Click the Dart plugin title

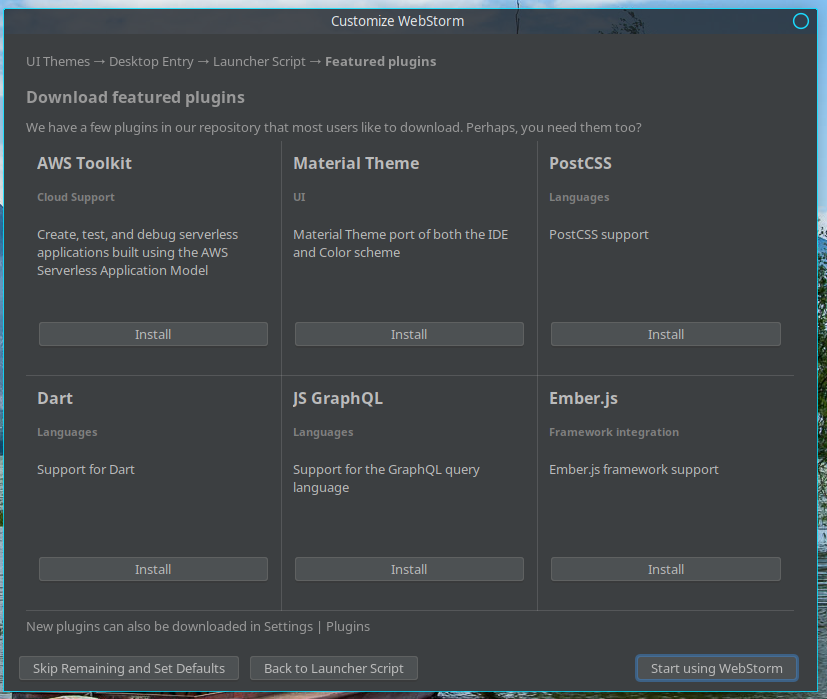click(x=55, y=398)
